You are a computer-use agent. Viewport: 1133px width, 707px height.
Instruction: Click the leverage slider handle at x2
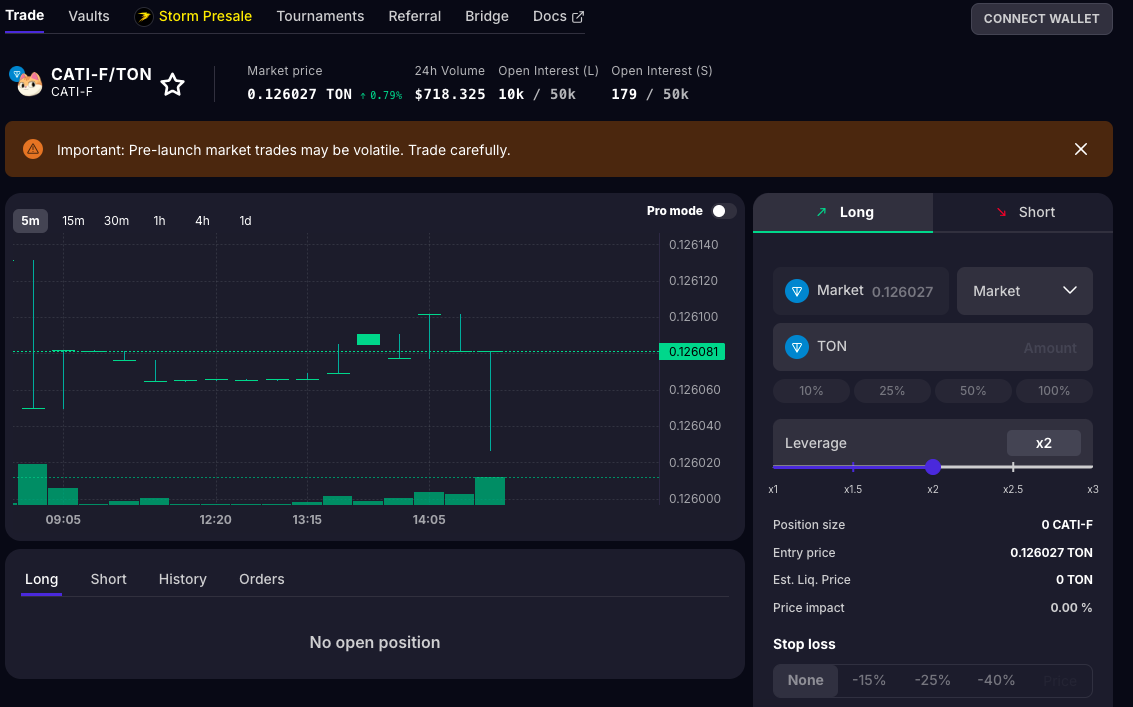click(933, 467)
